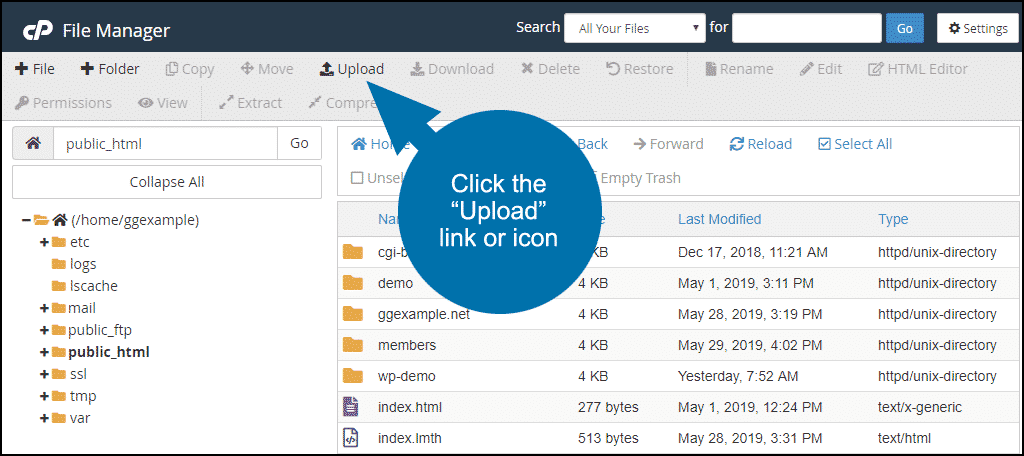Click the ggexample.net folder name
Viewport: 1024px width, 456px height.
point(424,314)
